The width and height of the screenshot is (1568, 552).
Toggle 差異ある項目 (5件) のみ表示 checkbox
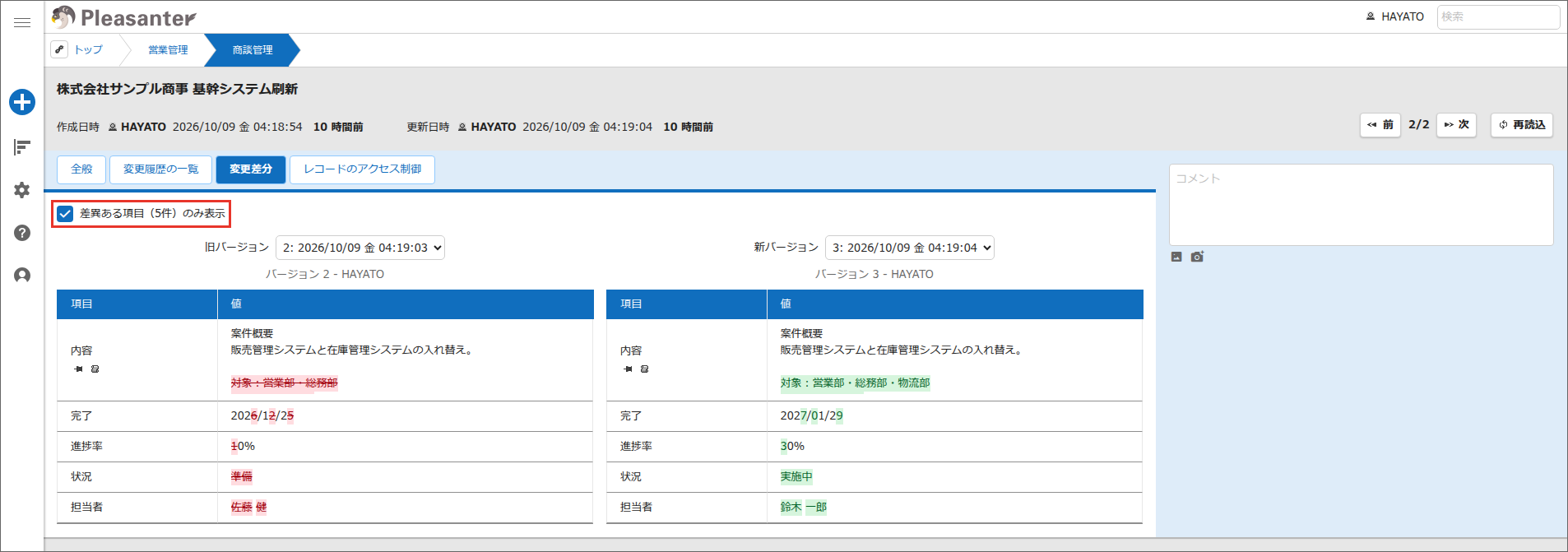coord(65,214)
